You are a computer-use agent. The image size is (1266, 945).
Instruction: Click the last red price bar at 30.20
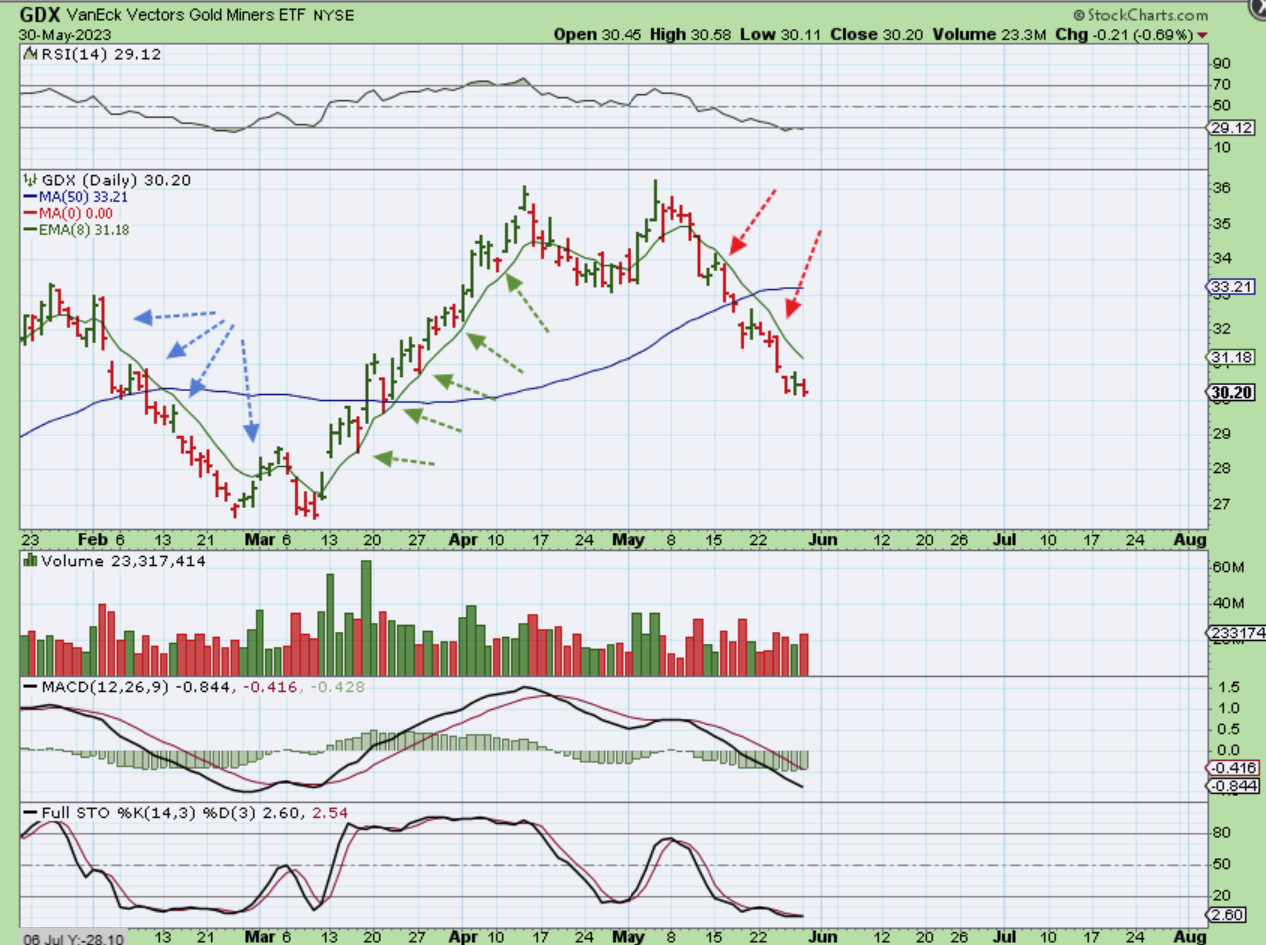[x=805, y=389]
